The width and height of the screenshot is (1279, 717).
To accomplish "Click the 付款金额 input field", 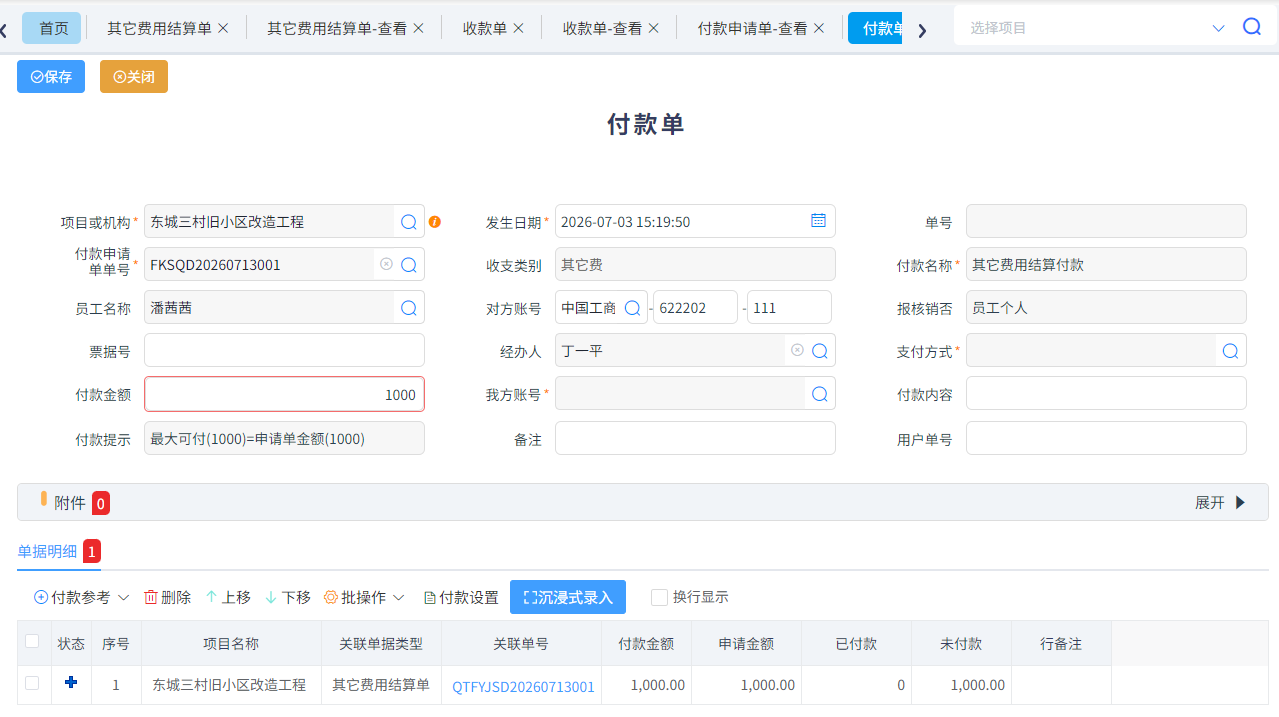I will [284, 394].
